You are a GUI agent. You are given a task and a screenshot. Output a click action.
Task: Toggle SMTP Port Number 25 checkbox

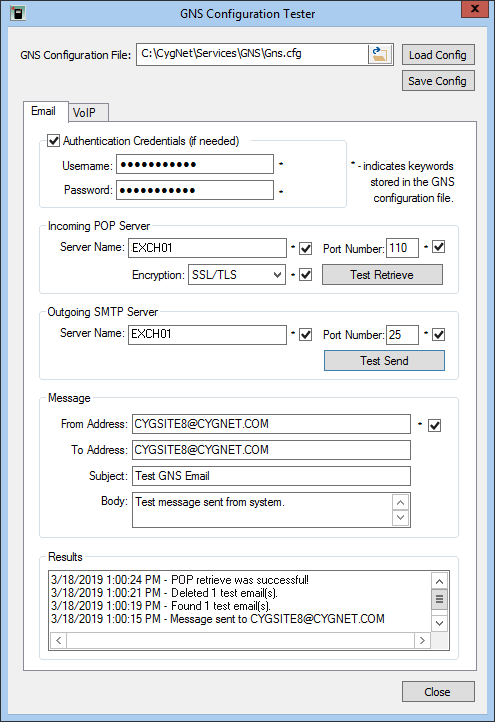coord(438,335)
